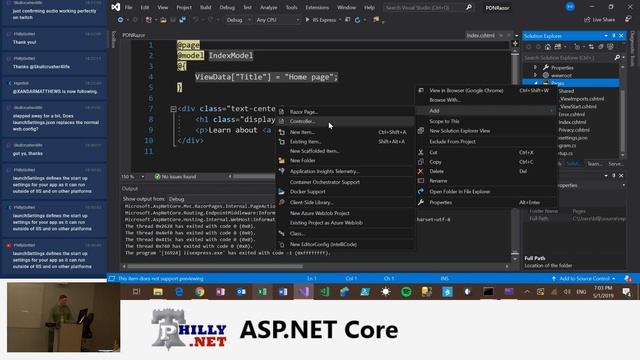
Task: Select Browse With in context menu
Action: (x=486, y=100)
